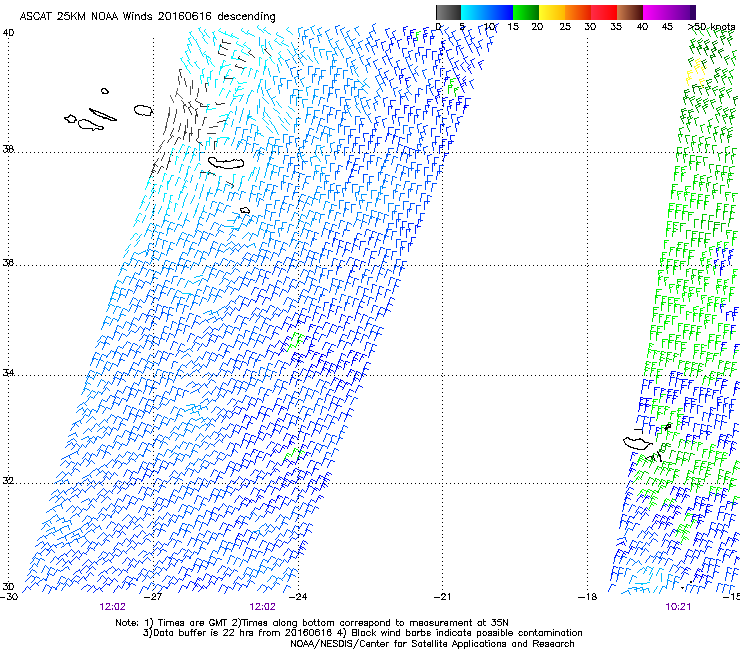Click the green wind barbs near 34.5N, -24
The image size is (740, 650).
pyautogui.click(x=295, y=341)
